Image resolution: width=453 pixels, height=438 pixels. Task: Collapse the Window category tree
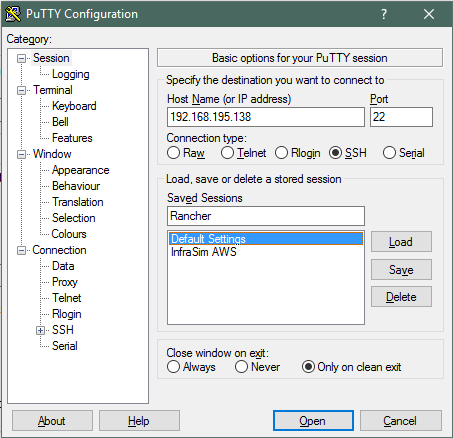[21, 154]
